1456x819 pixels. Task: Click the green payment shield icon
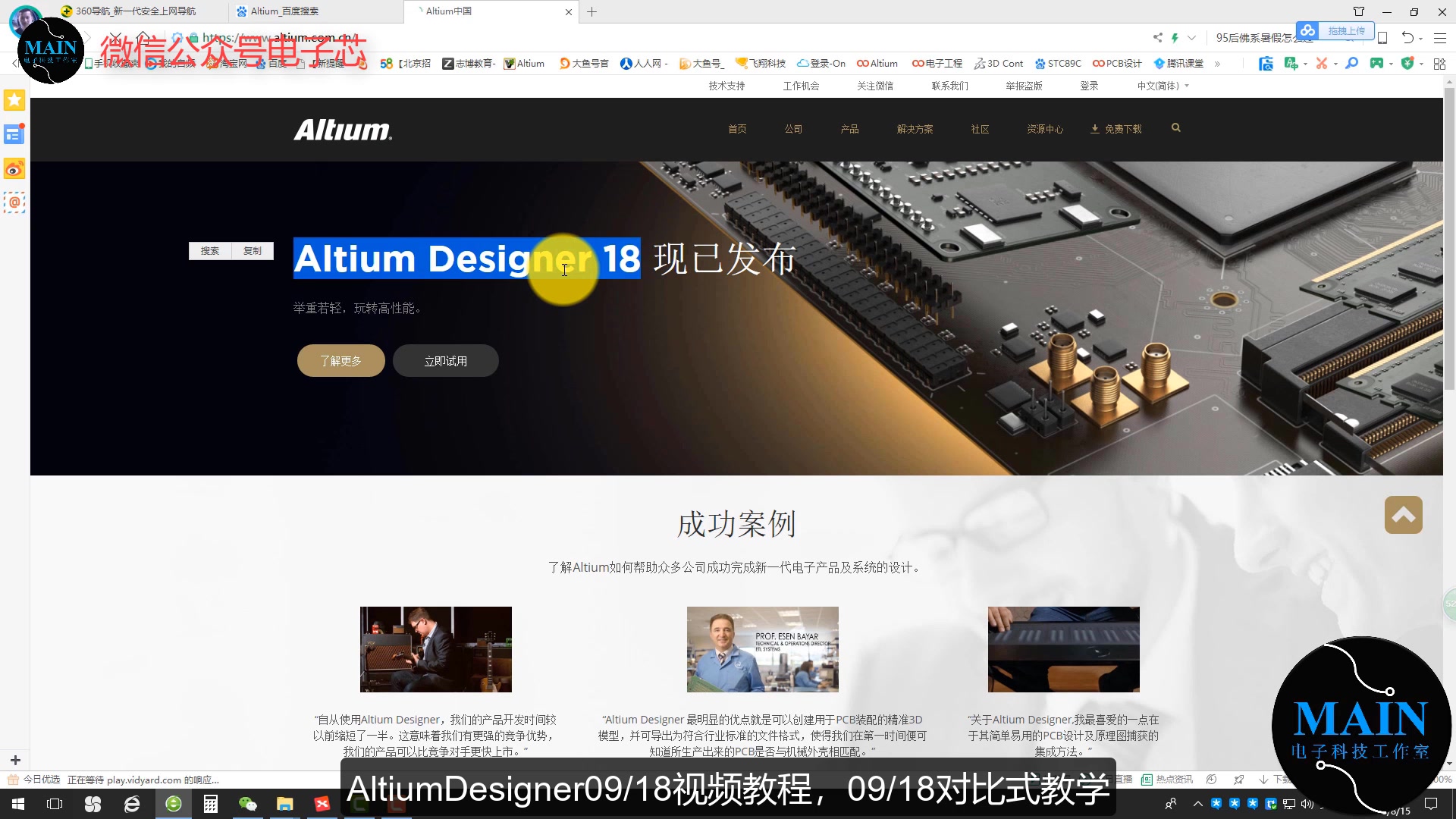[1407, 64]
